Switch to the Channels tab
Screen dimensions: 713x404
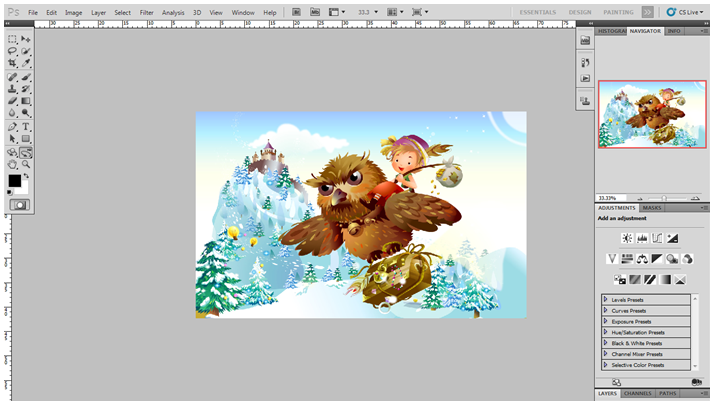point(637,394)
